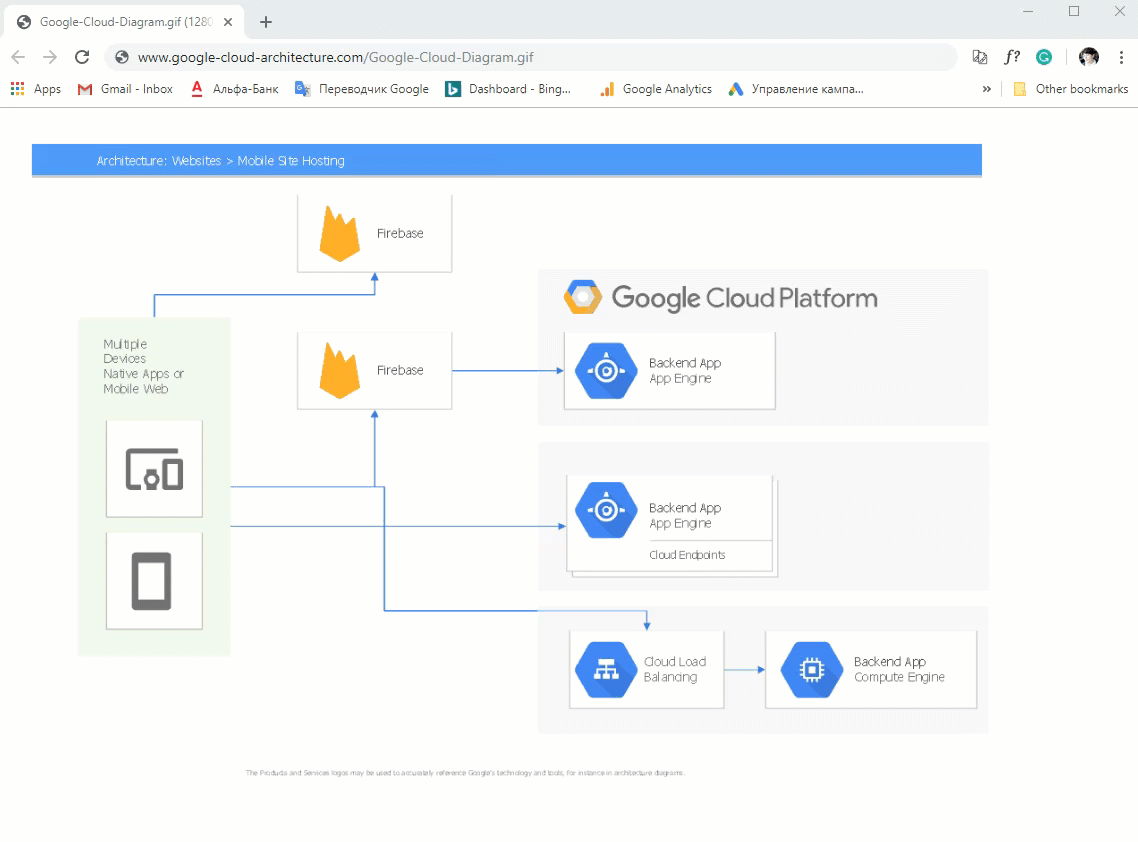
Task: Open Chrome three-dot menu
Action: [x=1121, y=57]
